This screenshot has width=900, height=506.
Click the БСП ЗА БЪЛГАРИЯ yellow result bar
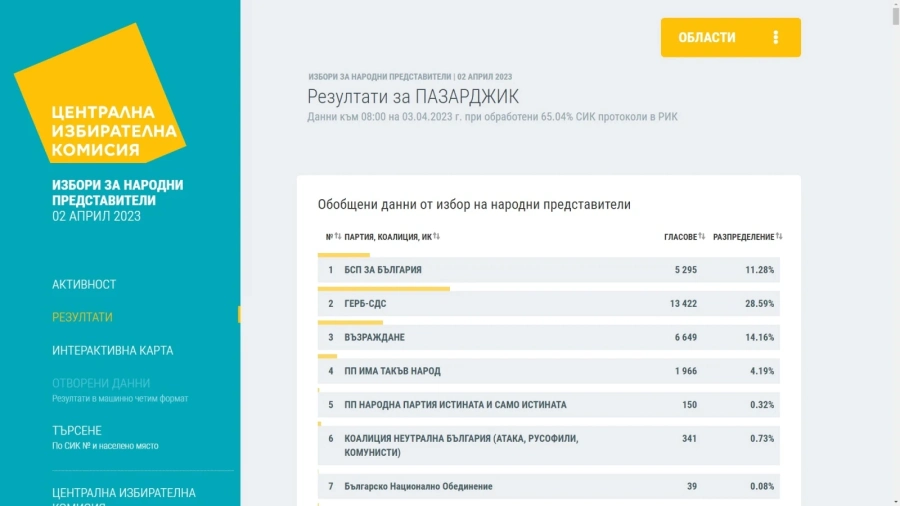(x=344, y=255)
